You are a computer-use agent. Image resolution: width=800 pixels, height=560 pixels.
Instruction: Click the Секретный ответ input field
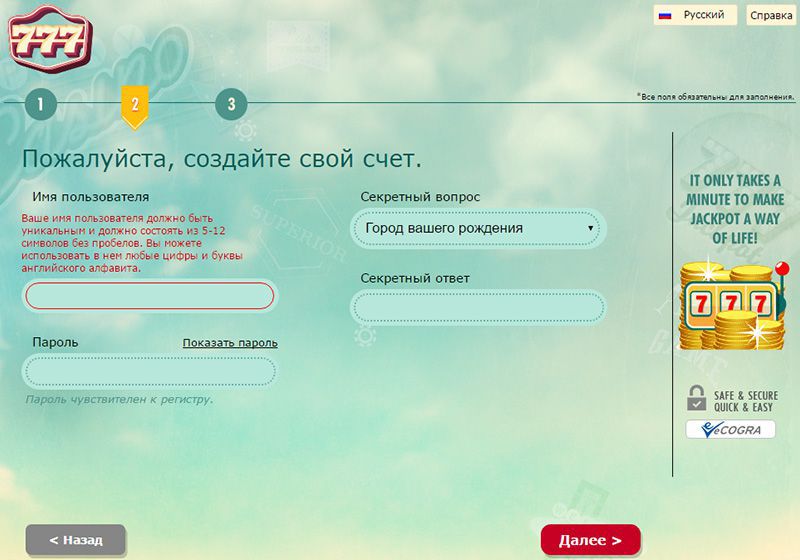[478, 307]
